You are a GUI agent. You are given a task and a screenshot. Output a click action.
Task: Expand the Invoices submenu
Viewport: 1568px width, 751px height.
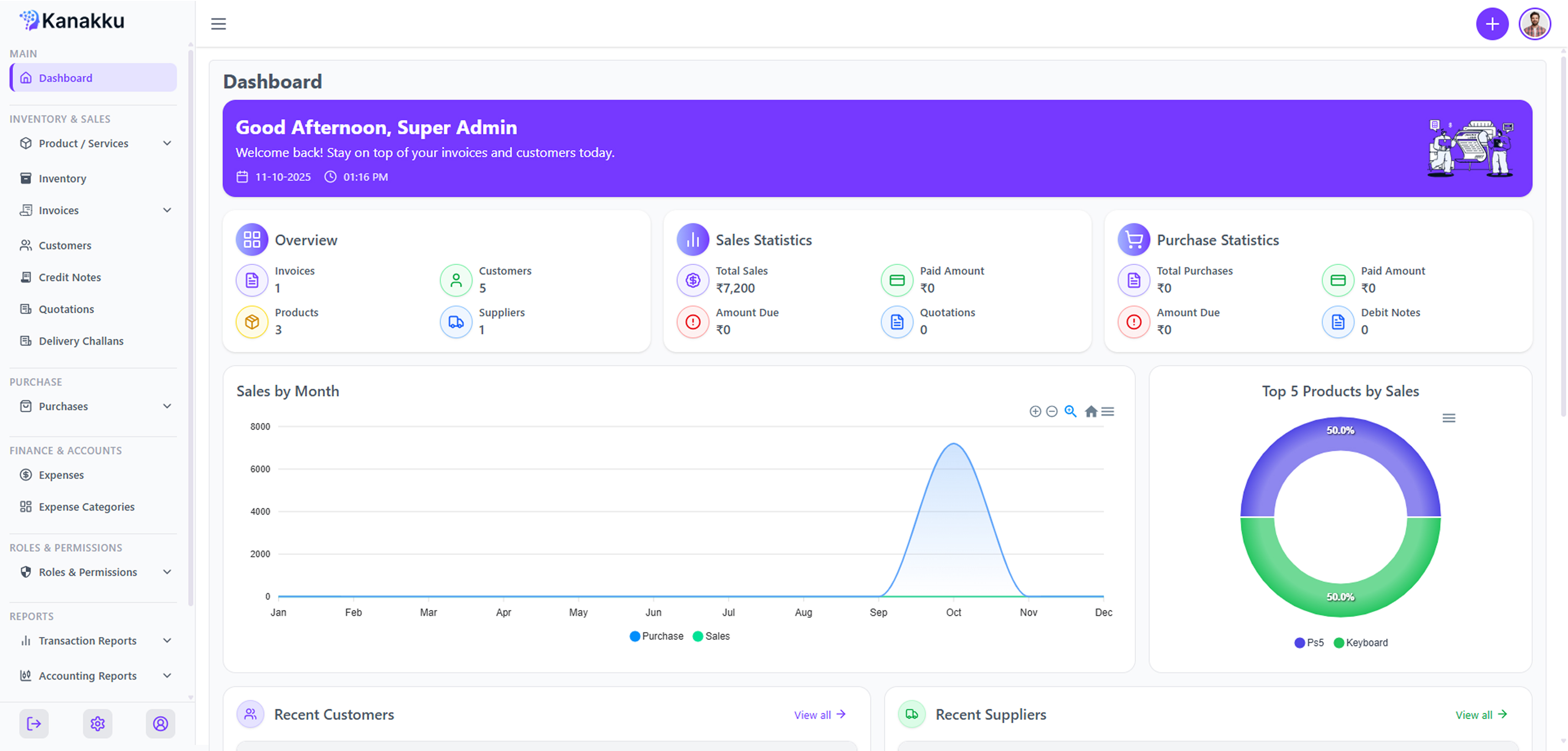[93, 210]
